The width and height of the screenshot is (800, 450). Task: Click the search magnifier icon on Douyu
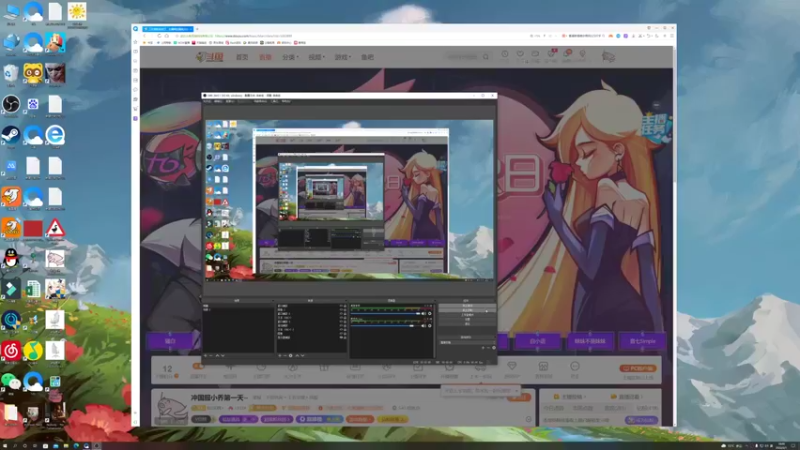[x=486, y=57]
